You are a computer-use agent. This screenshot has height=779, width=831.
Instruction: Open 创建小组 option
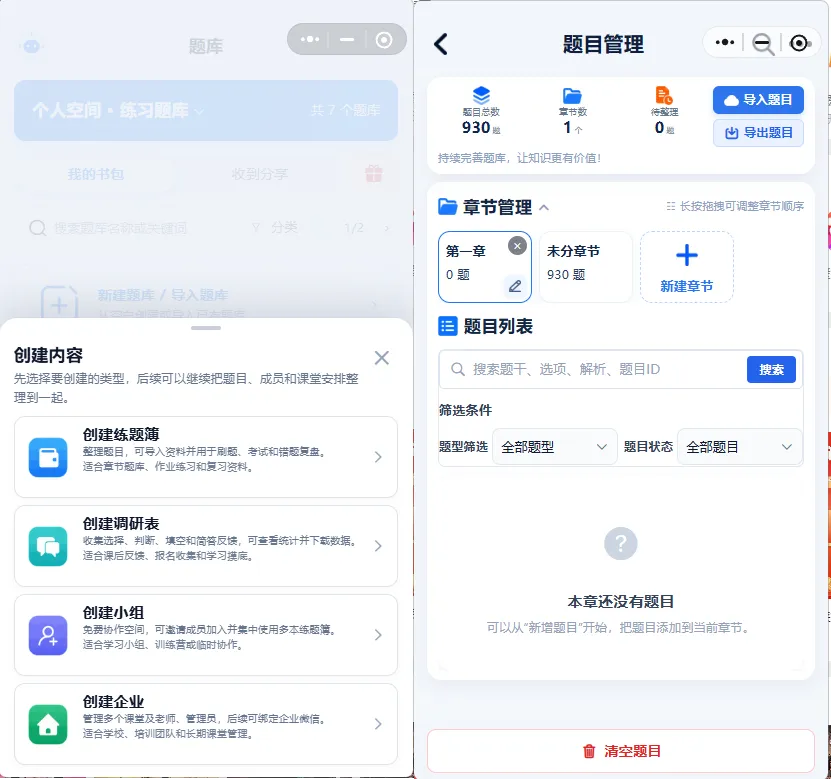206,635
